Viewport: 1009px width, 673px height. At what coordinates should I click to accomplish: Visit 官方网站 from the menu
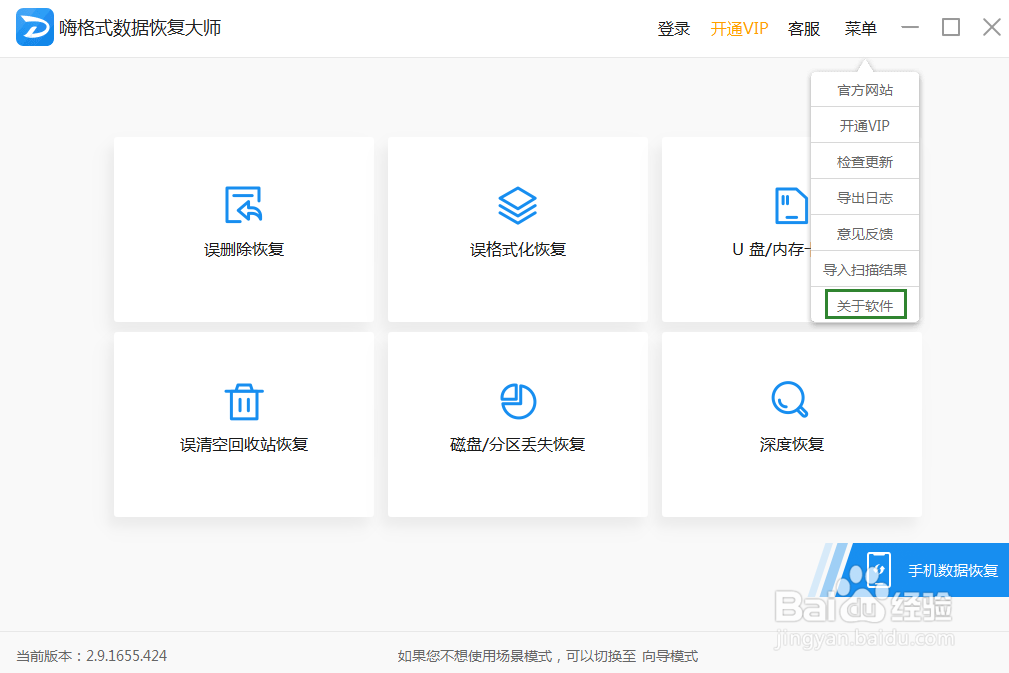[864, 88]
